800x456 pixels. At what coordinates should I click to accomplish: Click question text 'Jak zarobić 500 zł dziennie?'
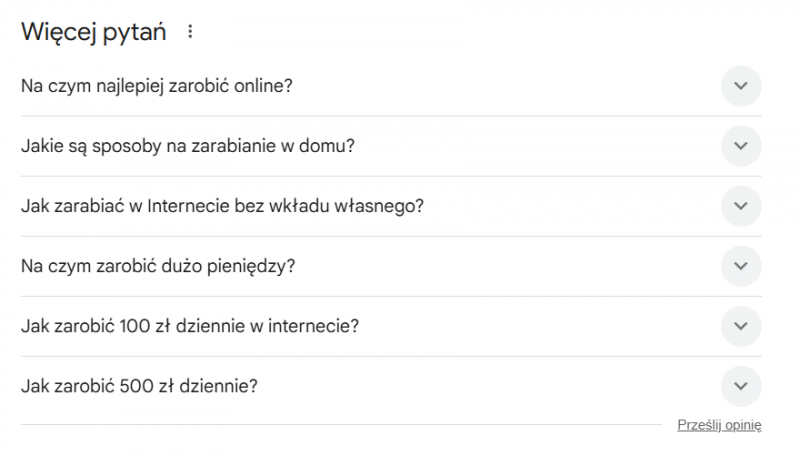pyautogui.click(x=139, y=386)
